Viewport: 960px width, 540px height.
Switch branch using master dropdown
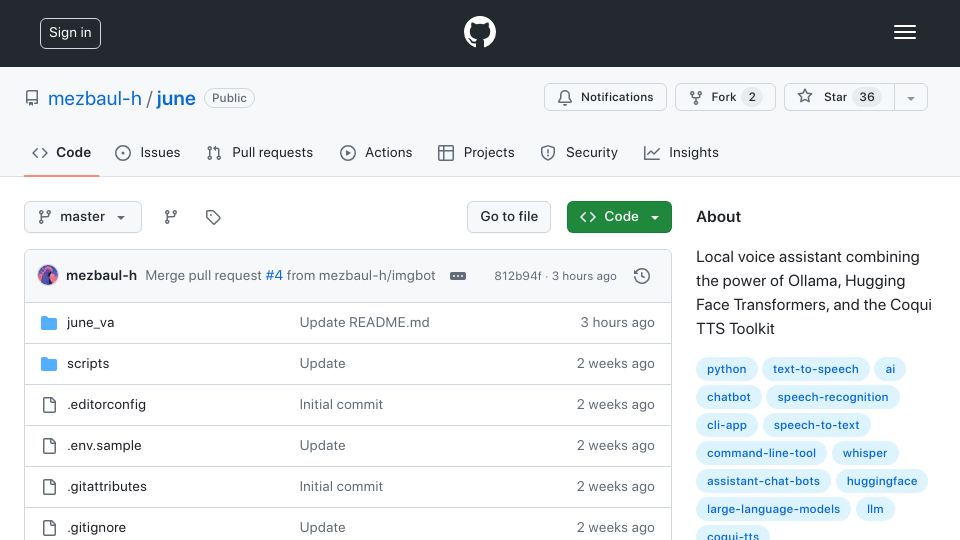(83, 217)
